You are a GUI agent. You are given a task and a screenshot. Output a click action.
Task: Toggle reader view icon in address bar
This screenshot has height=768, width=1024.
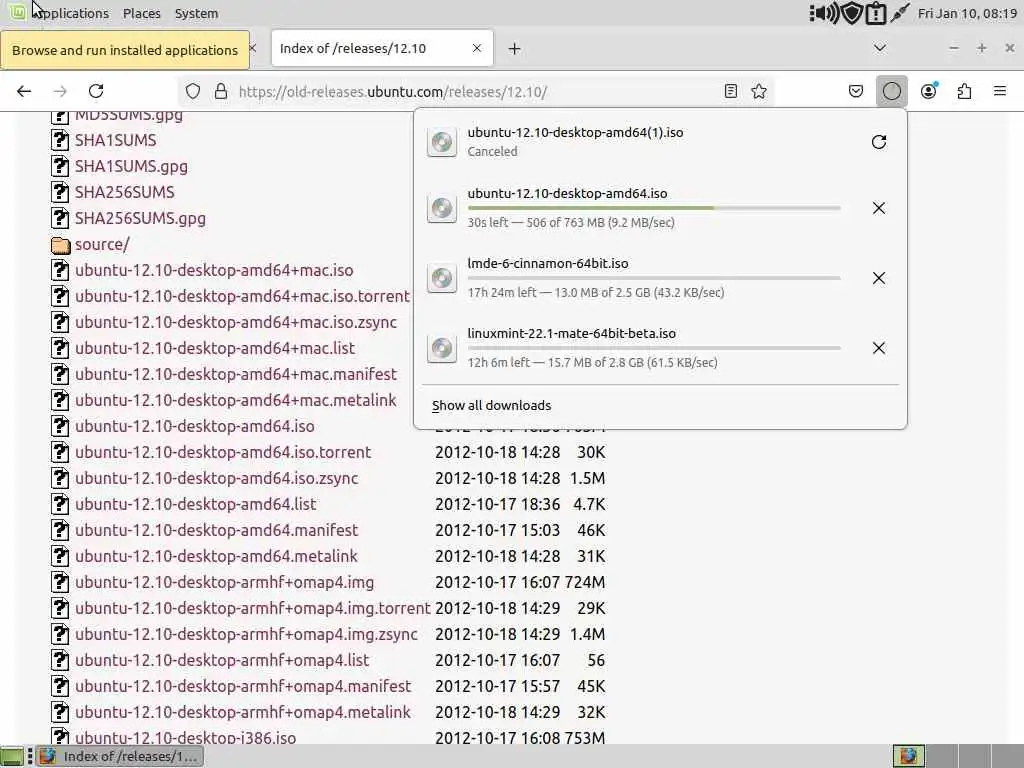click(731, 91)
